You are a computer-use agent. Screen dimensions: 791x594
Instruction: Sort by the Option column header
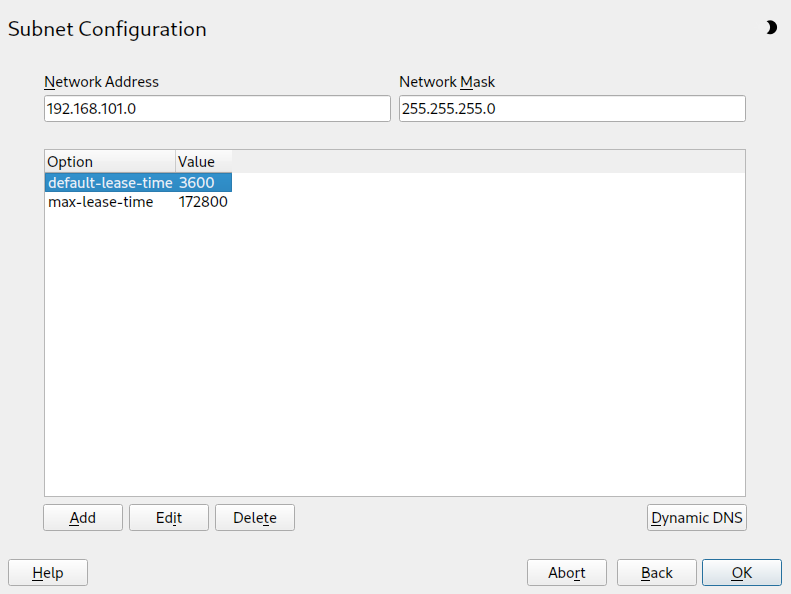point(109,162)
